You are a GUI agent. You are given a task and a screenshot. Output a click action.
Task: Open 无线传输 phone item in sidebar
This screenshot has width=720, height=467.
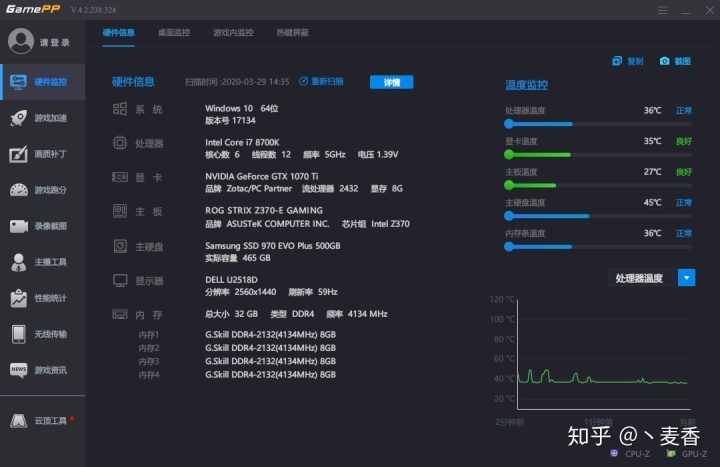tap(43, 334)
